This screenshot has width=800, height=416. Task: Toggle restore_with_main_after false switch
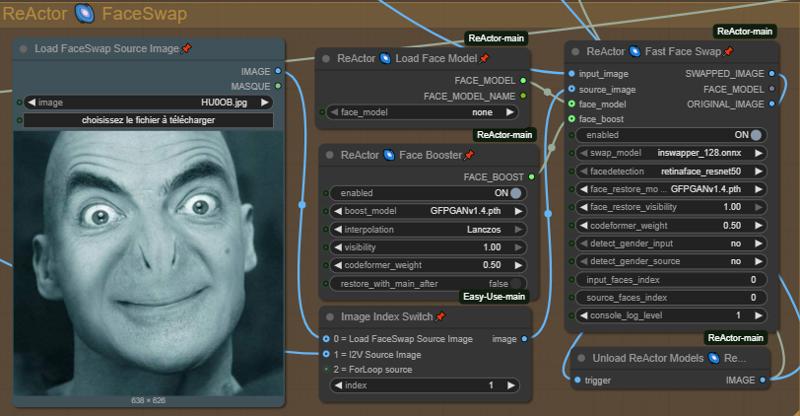(x=516, y=283)
